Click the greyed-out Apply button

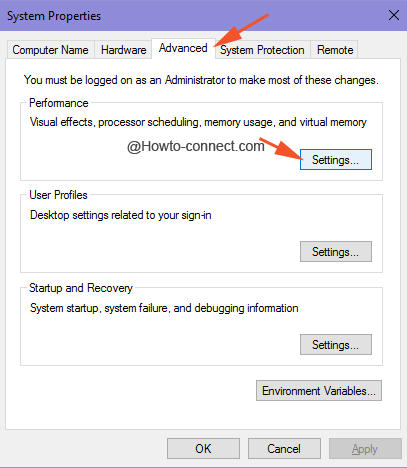365,449
